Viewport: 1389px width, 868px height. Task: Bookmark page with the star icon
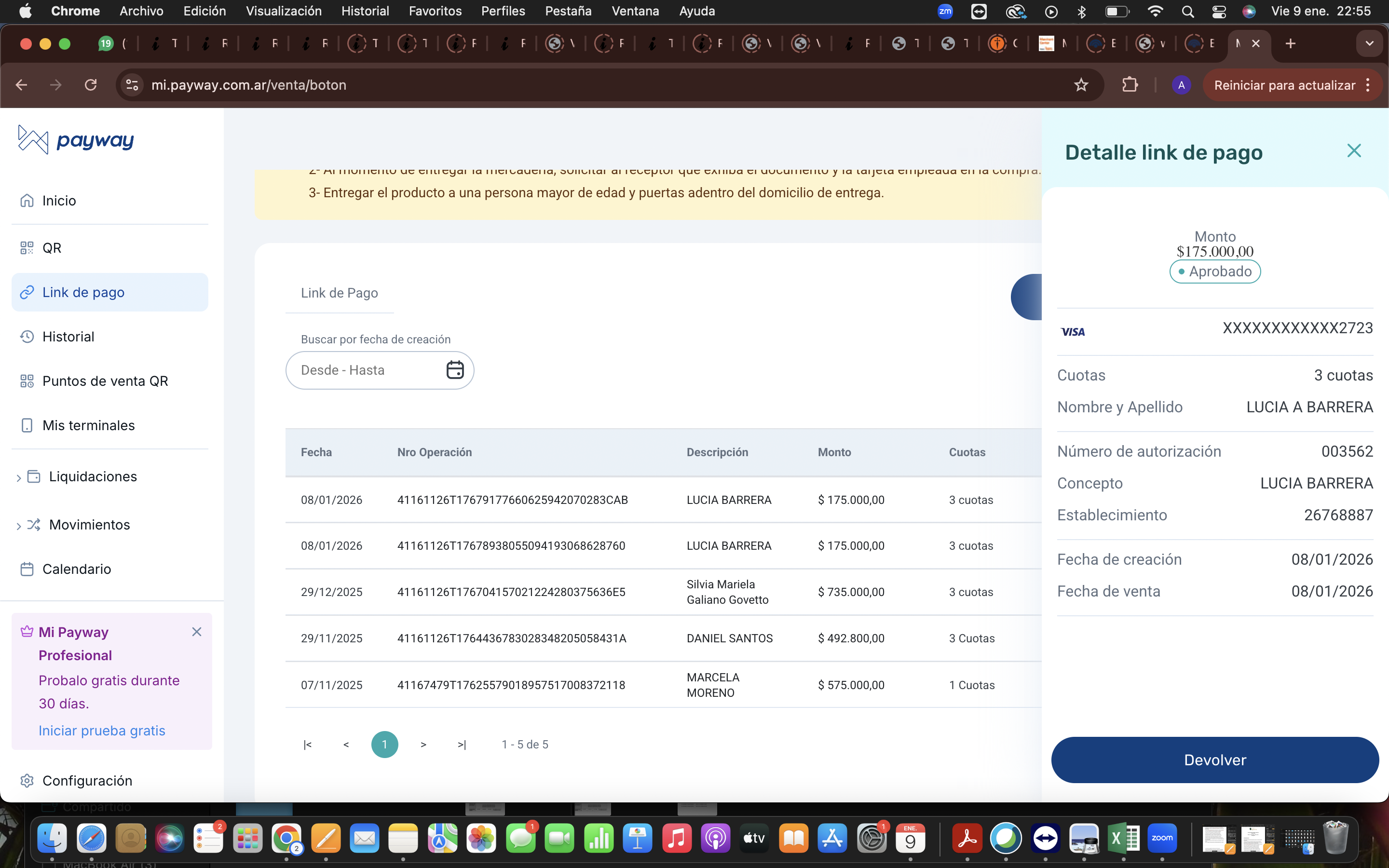point(1081,85)
